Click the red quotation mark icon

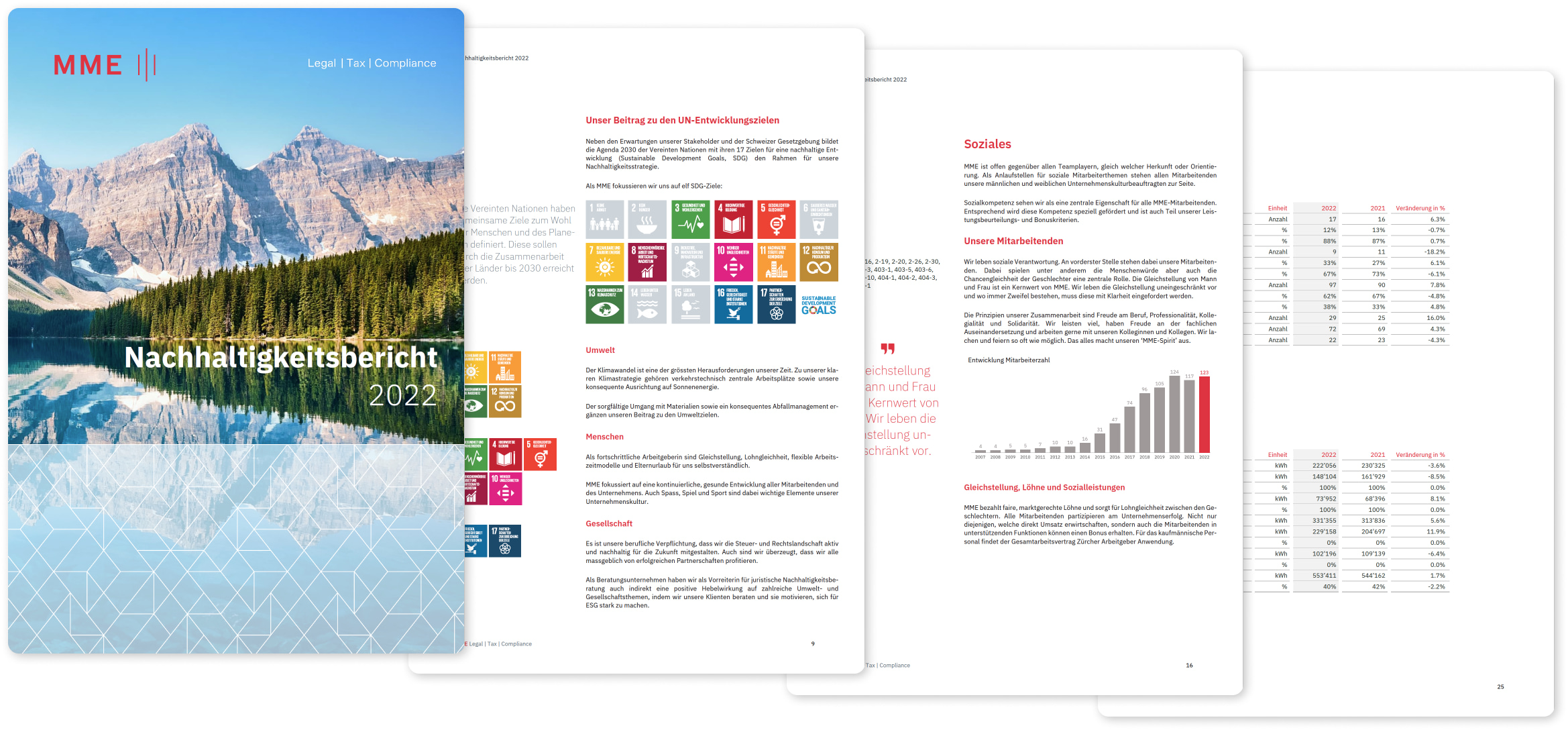pyautogui.click(x=887, y=348)
